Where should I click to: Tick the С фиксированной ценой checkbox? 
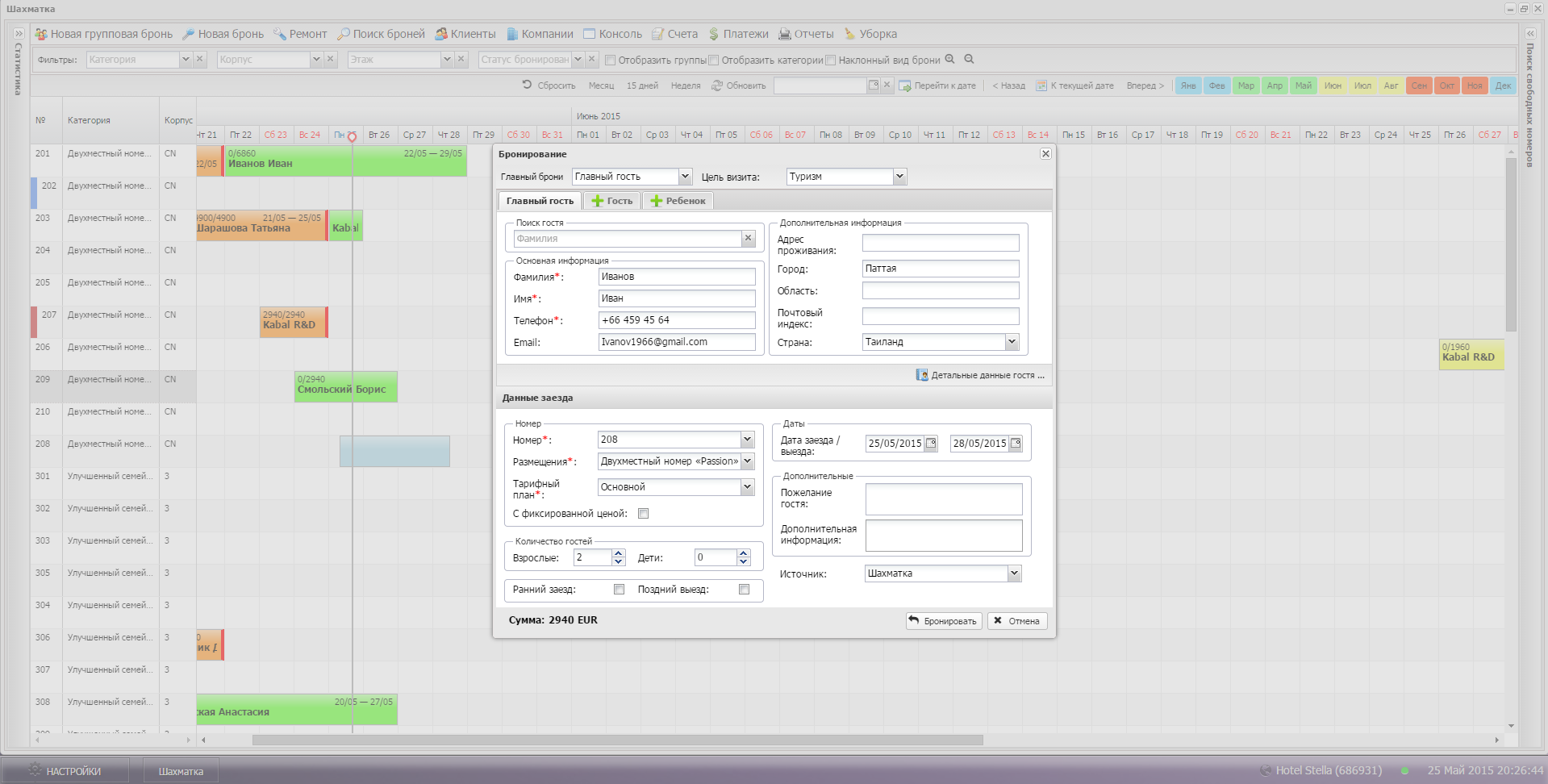click(x=643, y=513)
